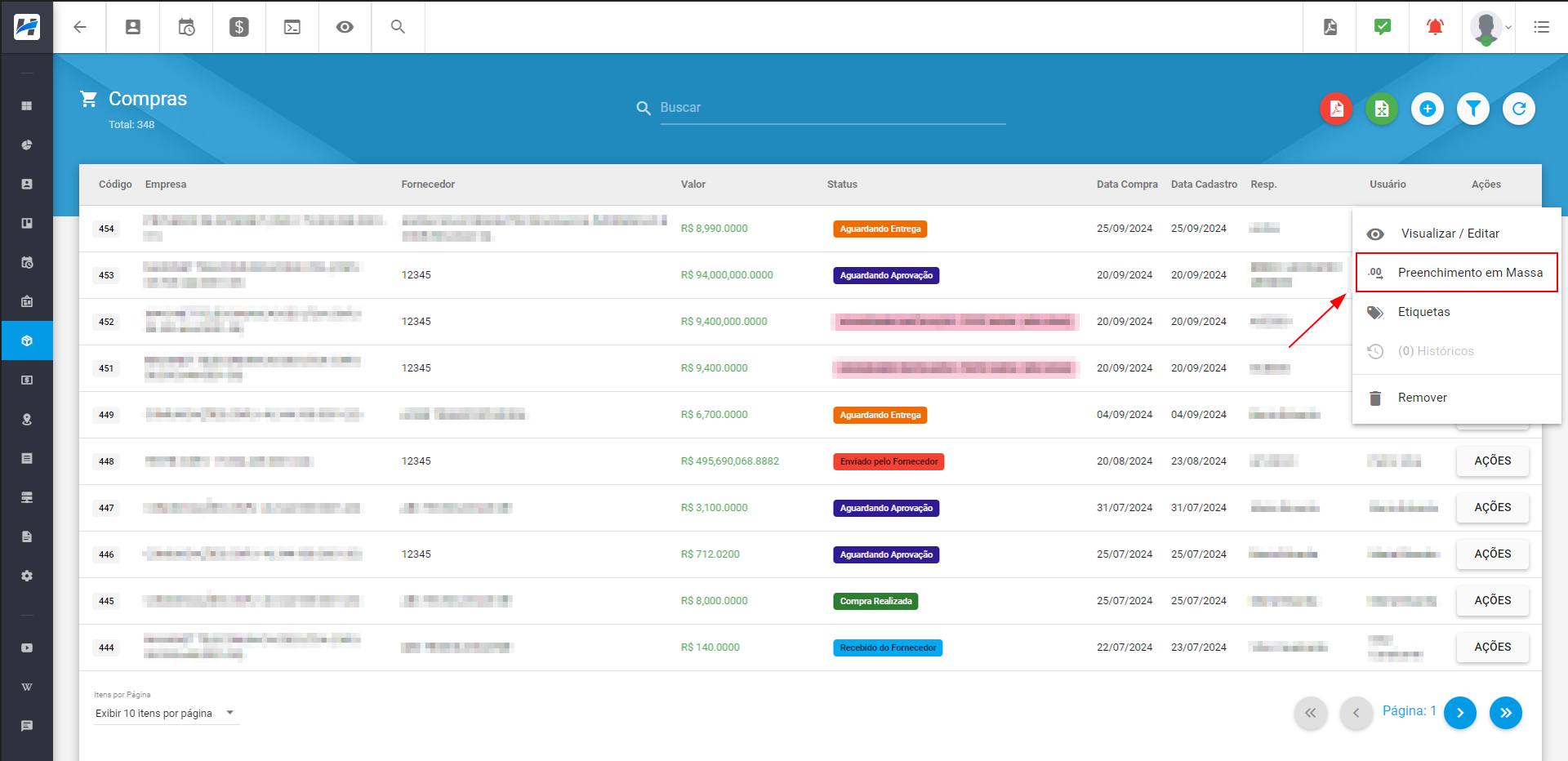The height and width of the screenshot is (761, 1568).
Task: Sort by Data Cadastro column header
Action: click(1204, 185)
